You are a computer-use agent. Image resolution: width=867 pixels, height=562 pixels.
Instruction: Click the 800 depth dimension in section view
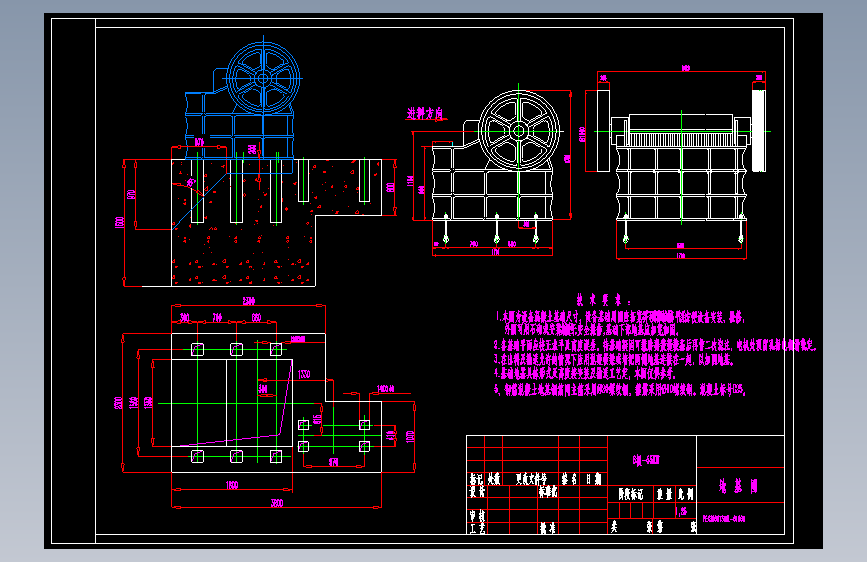(x=390, y=188)
